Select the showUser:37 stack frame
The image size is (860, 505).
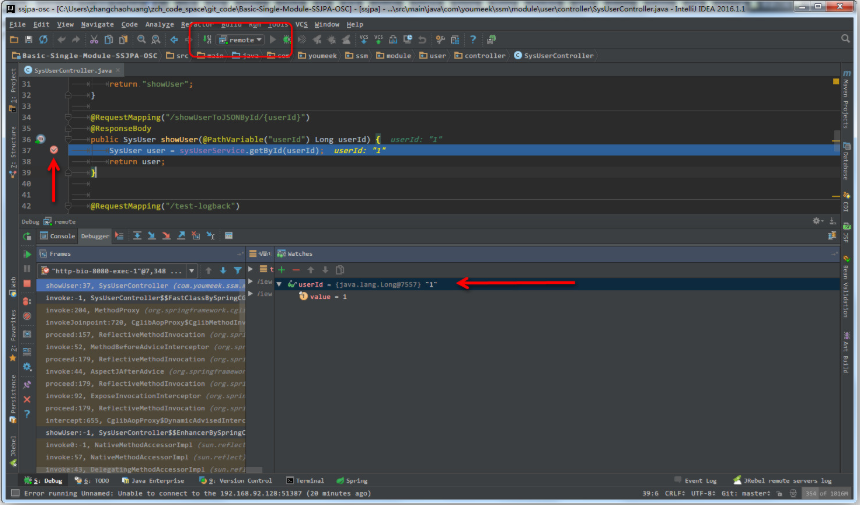click(141, 286)
